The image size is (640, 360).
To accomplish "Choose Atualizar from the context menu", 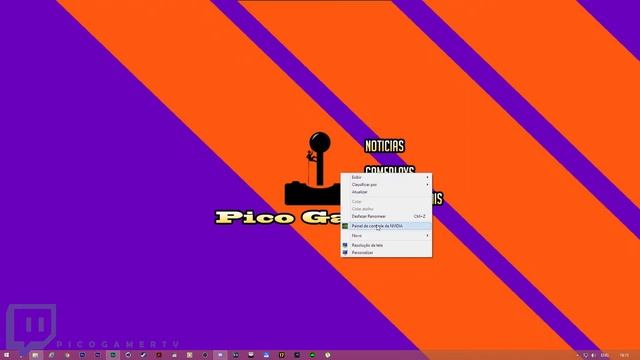I will pyautogui.click(x=386, y=192).
